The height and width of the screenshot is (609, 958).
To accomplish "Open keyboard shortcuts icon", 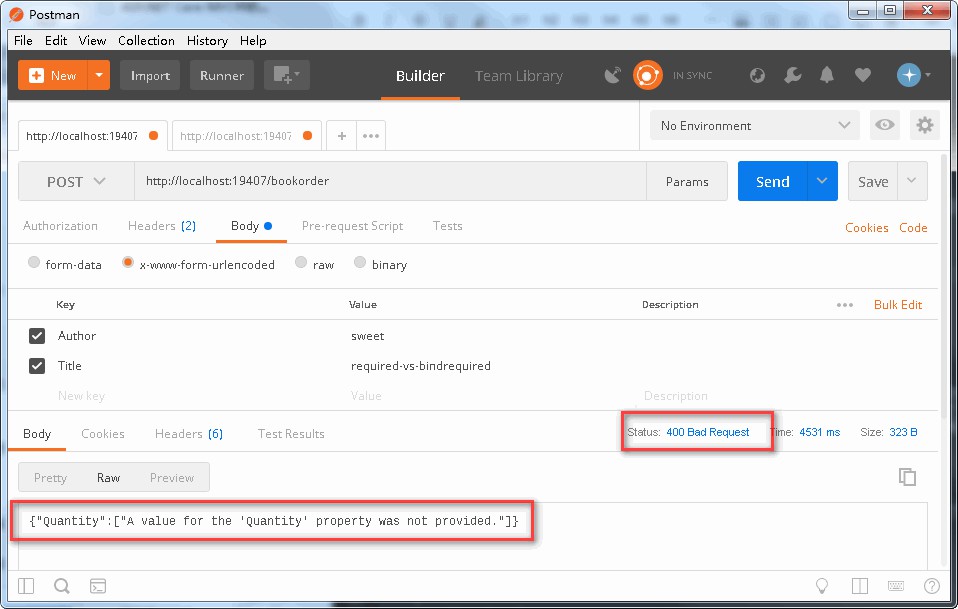I will tap(896, 586).
